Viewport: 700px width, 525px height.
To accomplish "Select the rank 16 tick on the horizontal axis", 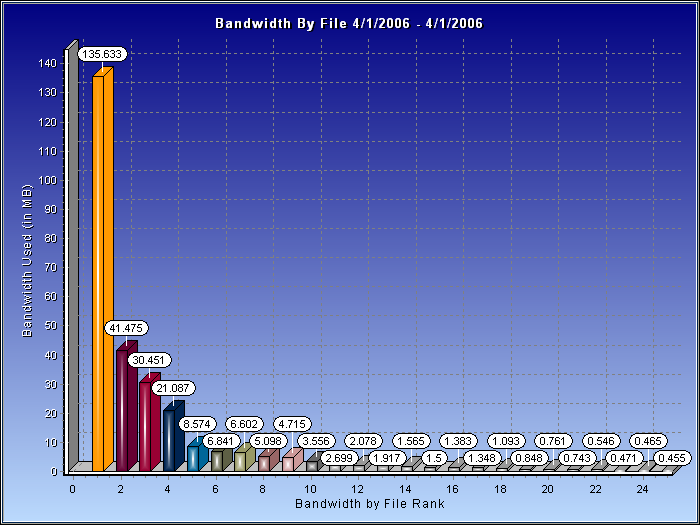I will click(x=452, y=489).
